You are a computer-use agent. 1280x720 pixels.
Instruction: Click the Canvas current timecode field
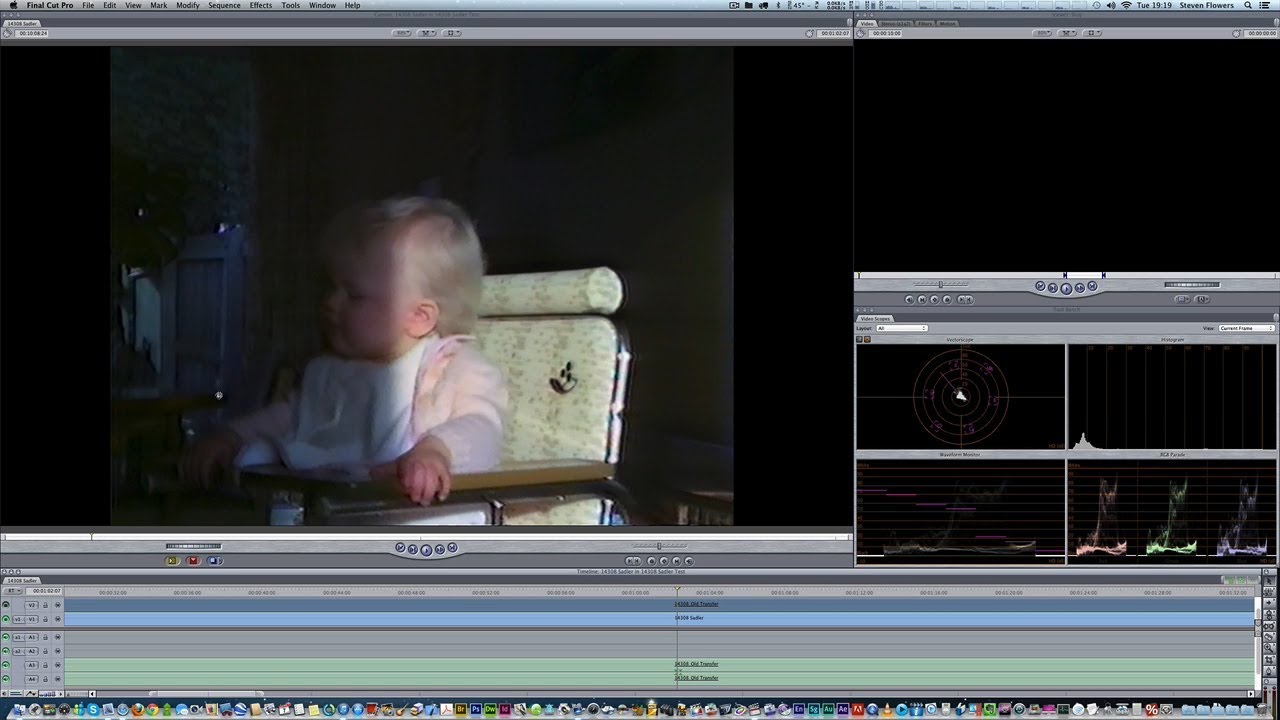(x=834, y=33)
